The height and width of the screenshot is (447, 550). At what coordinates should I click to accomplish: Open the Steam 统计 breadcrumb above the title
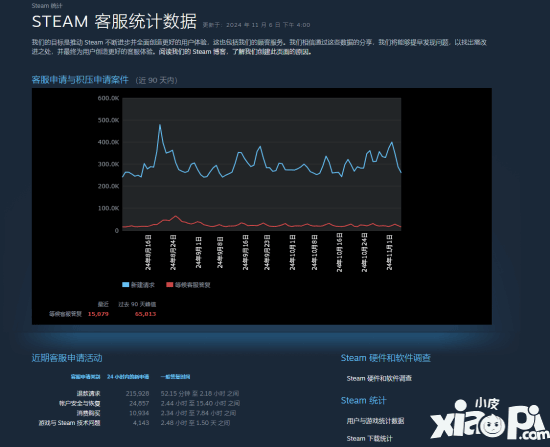pos(47,6)
